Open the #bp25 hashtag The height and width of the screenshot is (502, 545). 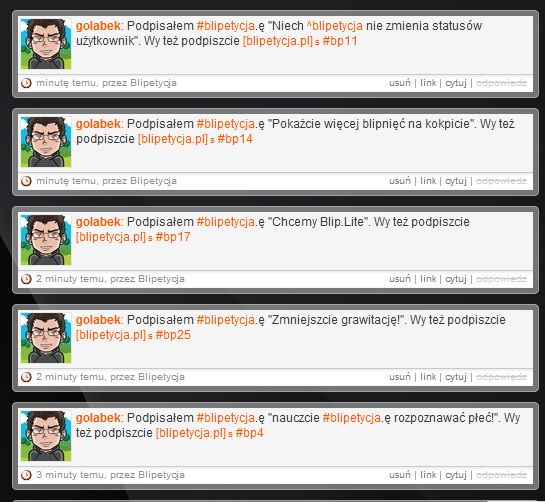pos(173,335)
